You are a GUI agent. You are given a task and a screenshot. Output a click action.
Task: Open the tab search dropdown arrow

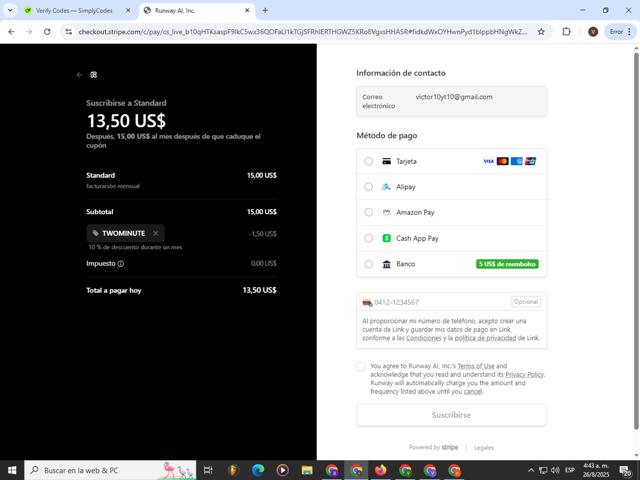point(10,11)
